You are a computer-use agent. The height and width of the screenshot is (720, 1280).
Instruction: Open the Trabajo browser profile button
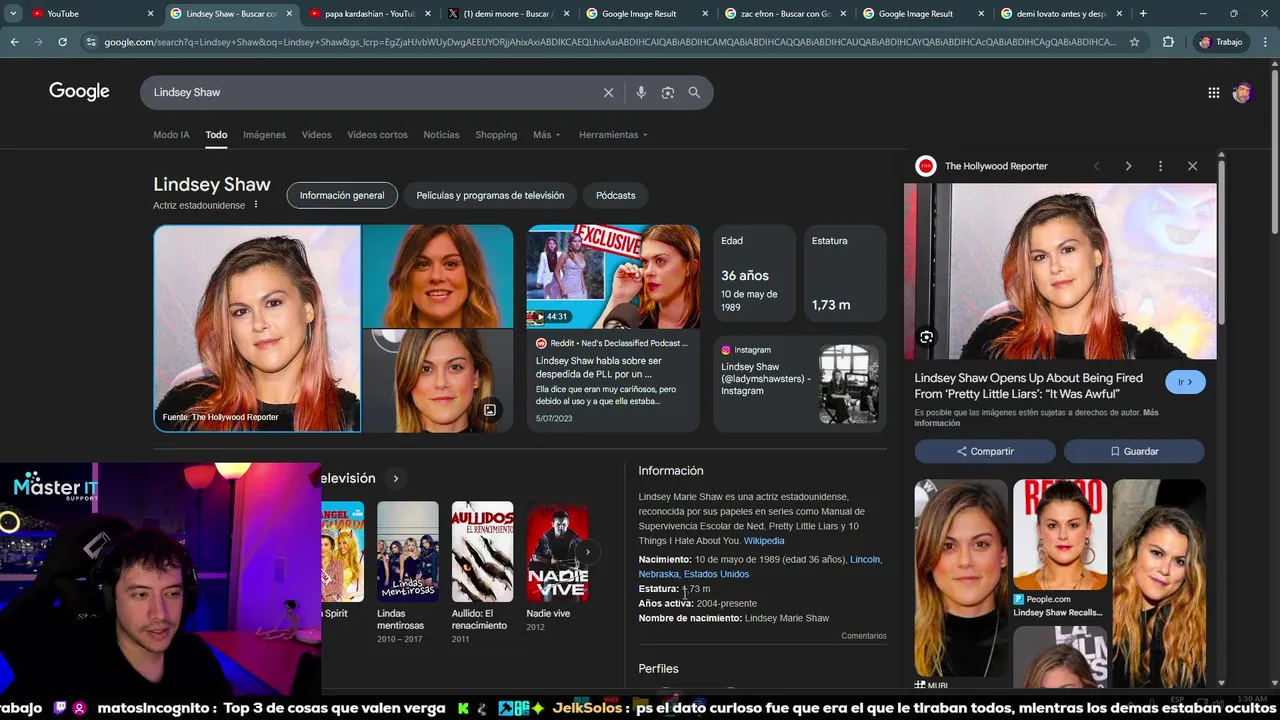tap(1221, 42)
